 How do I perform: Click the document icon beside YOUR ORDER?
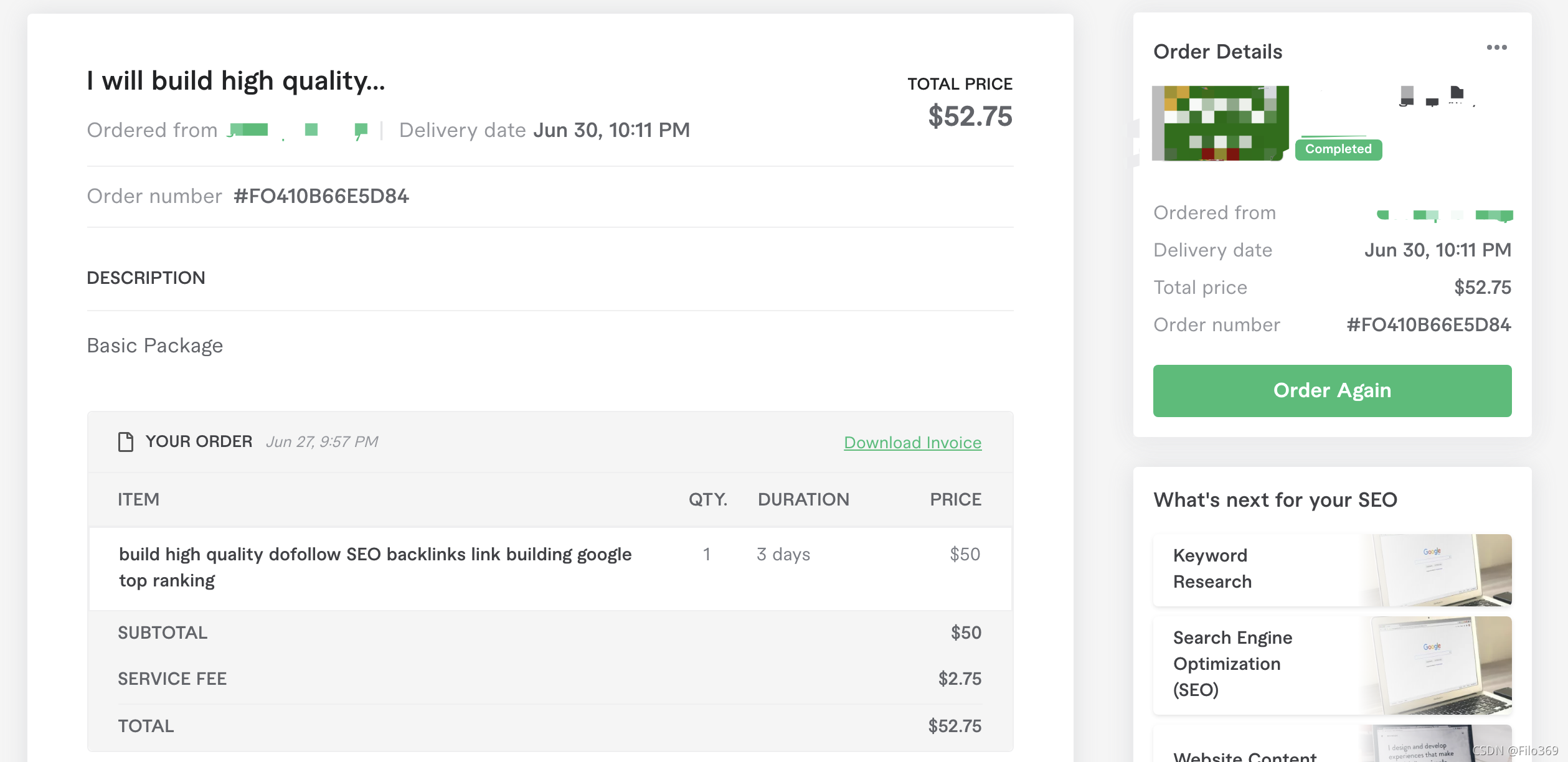pos(126,442)
